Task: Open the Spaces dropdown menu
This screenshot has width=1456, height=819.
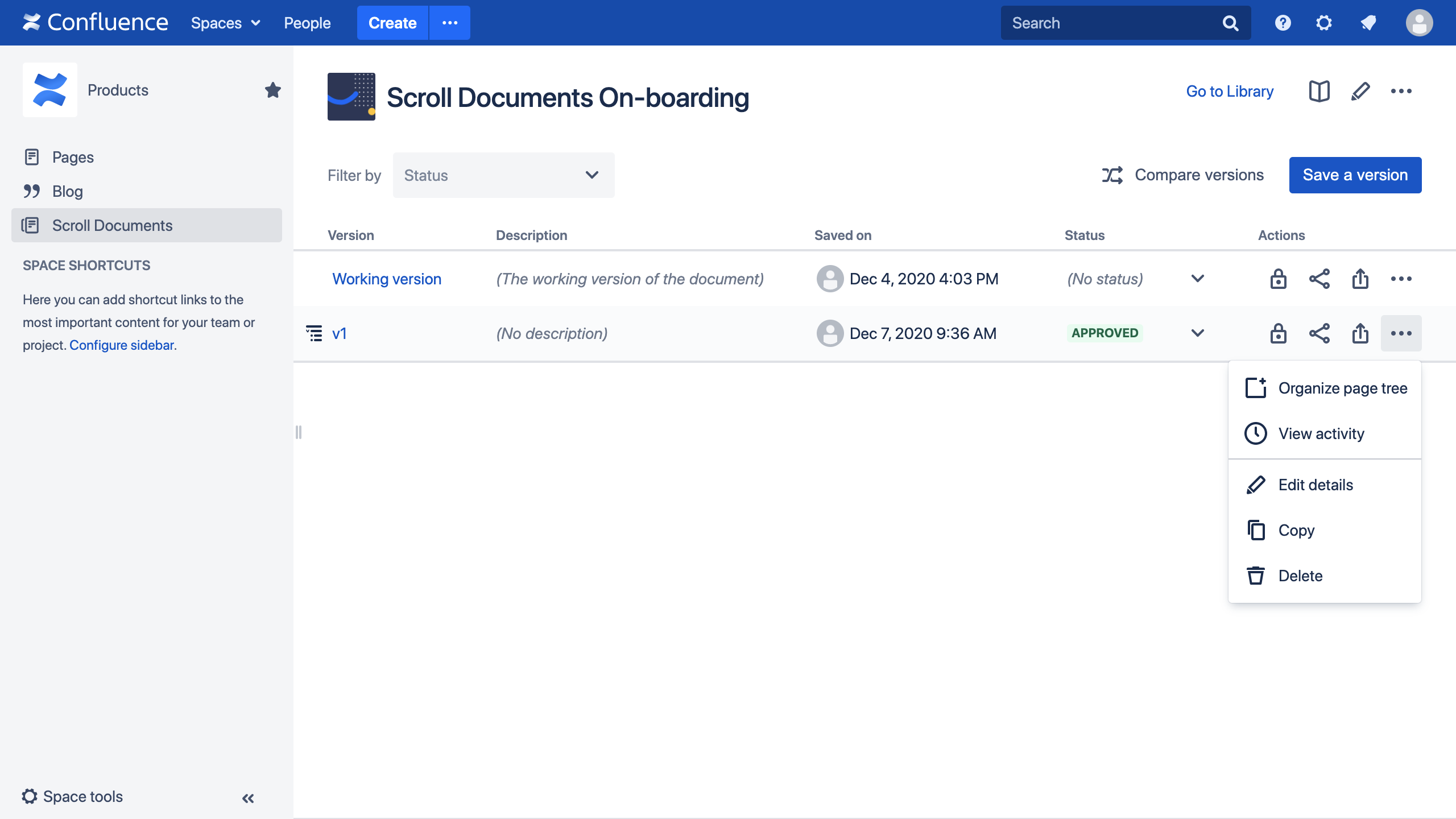Action: tap(225, 23)
